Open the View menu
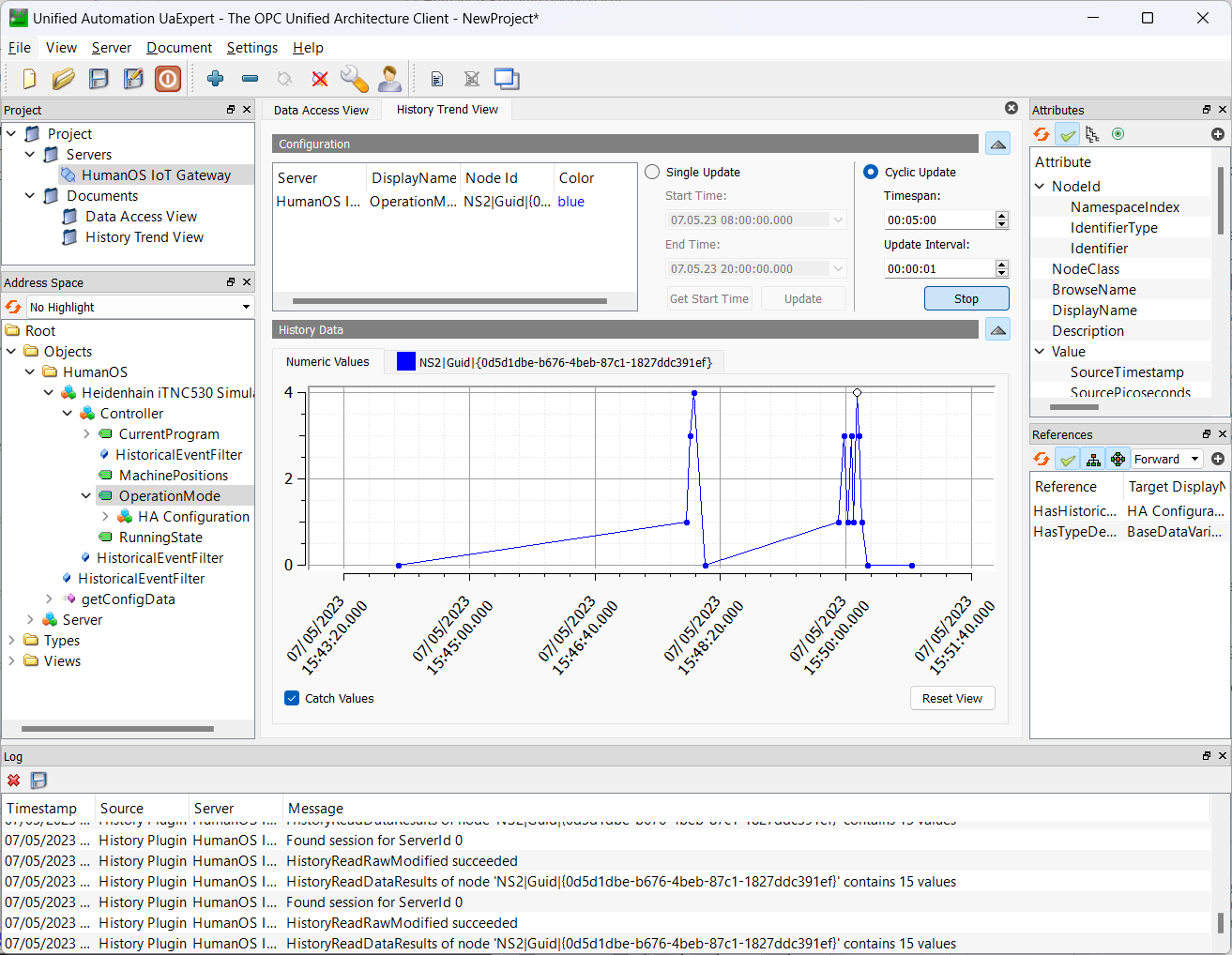This screenshot has height=955, width=1232. tap(61, 48)
